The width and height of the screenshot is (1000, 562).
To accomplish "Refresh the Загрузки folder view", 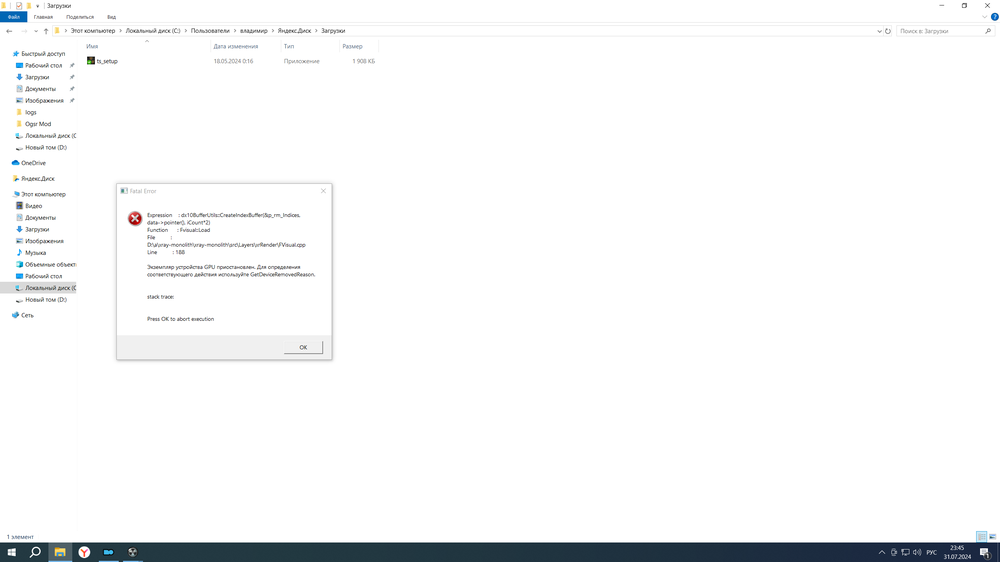I will 888,31.
